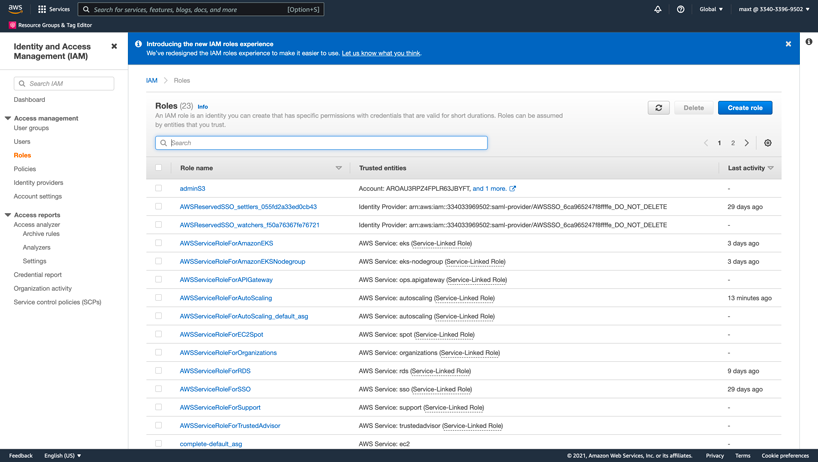Go to the previous page of roles
The image size is (818, 462).
[706, 143]
